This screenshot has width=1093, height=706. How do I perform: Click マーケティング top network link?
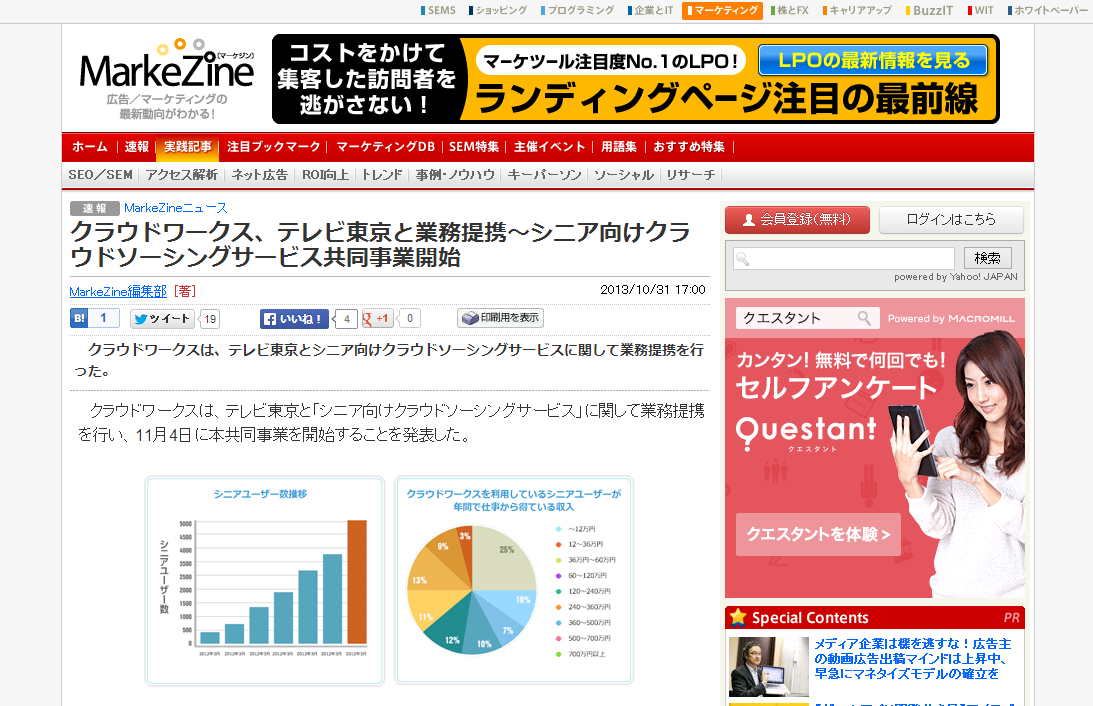[x=722, y=10]
